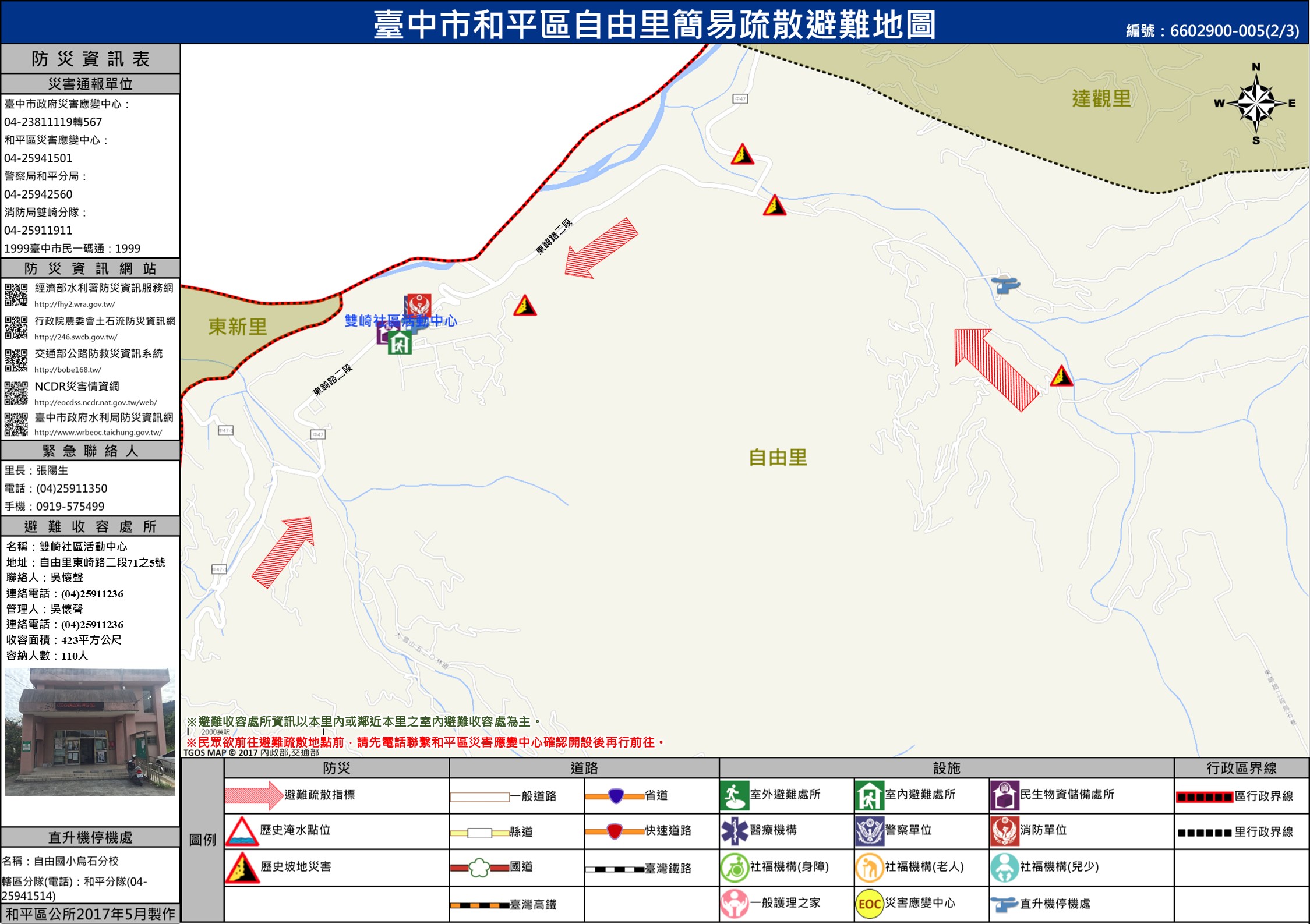Click the elderly welfare institution legend icon
The height and width of the screenshot is (924, 1310).
click(x=869, y=868)
